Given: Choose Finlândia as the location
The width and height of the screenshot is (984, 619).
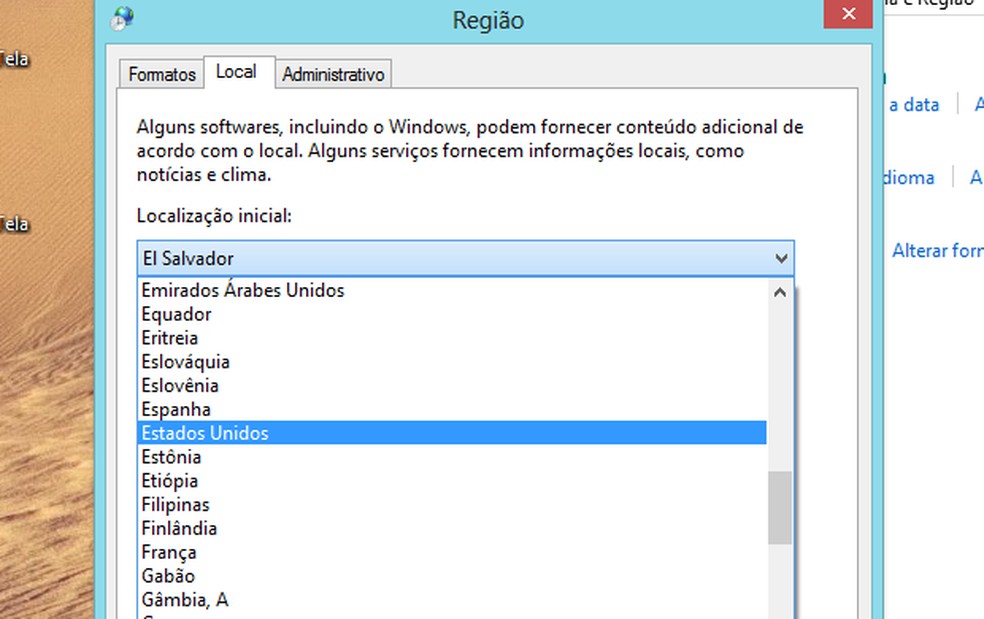Looking at the screenshot, I should click(452, 528).
